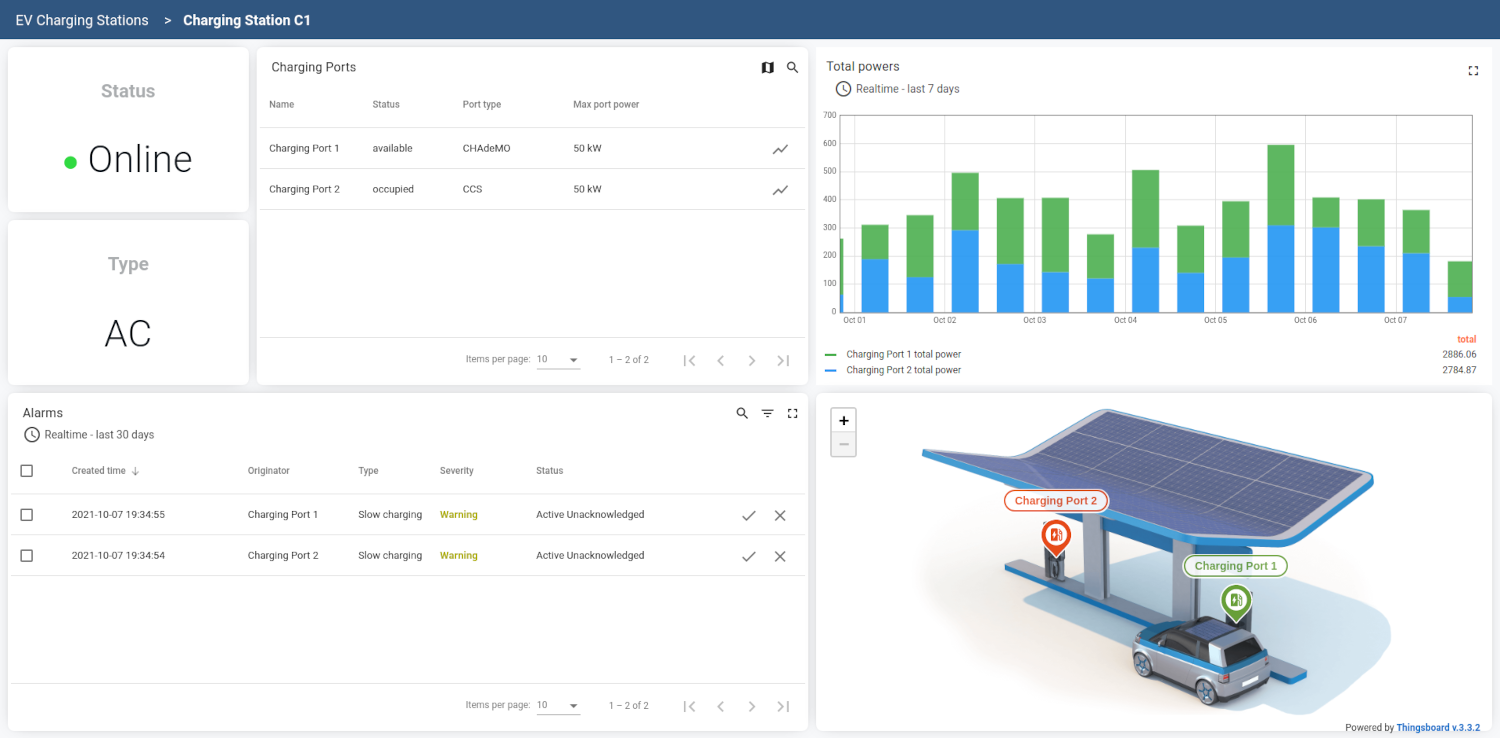
Task: Expand Total powers chart to fullscreen
Action: 1472,71
